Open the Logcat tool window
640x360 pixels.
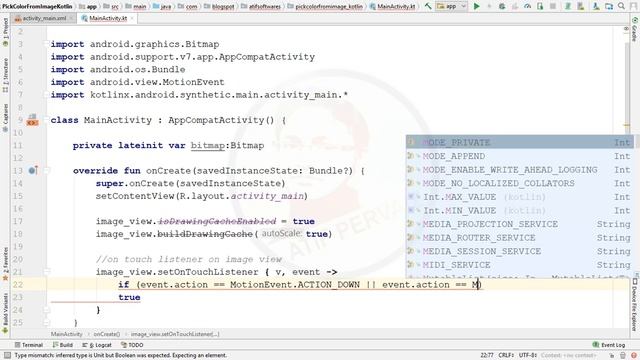point(97,345)
